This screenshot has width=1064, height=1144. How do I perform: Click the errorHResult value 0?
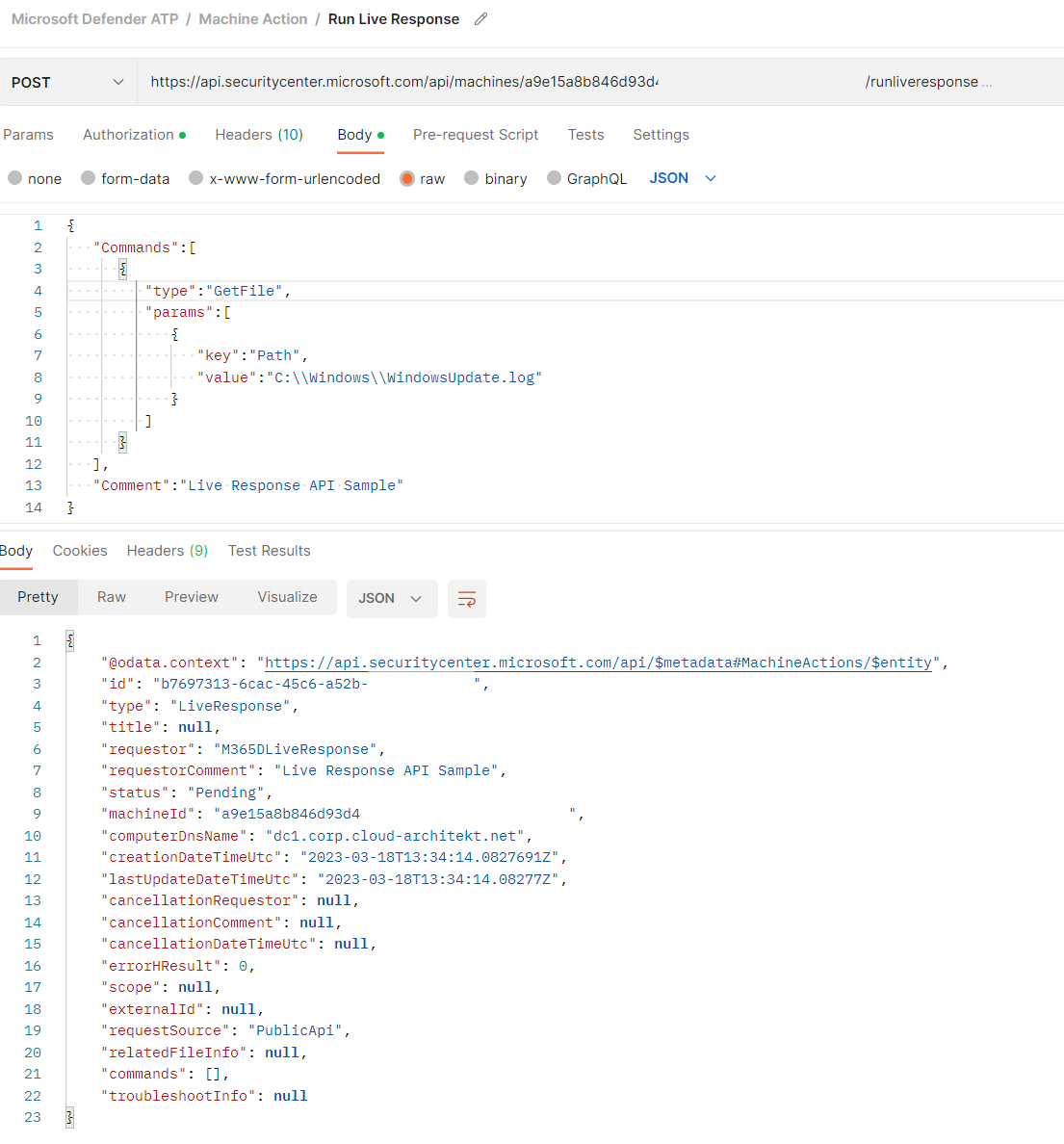coord(243,967)
